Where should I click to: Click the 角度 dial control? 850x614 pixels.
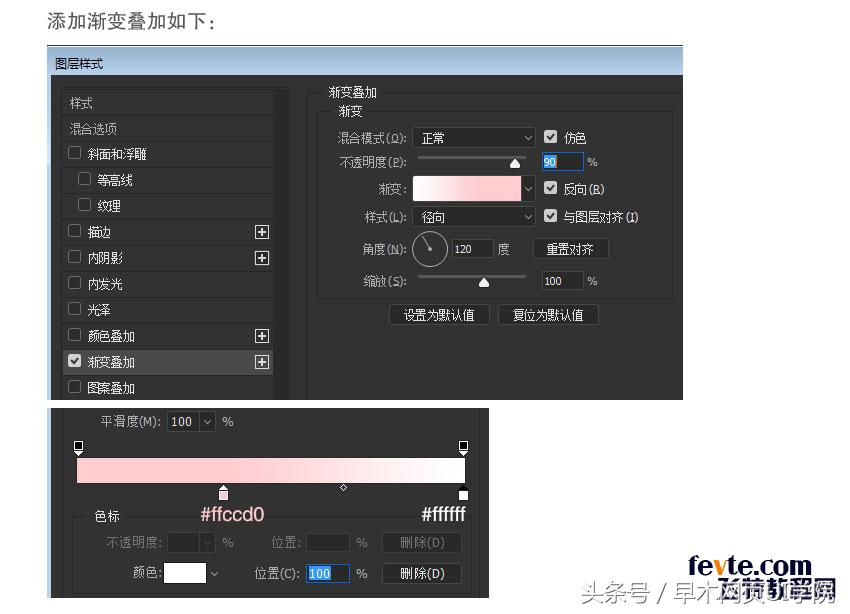tap(429, 248)
